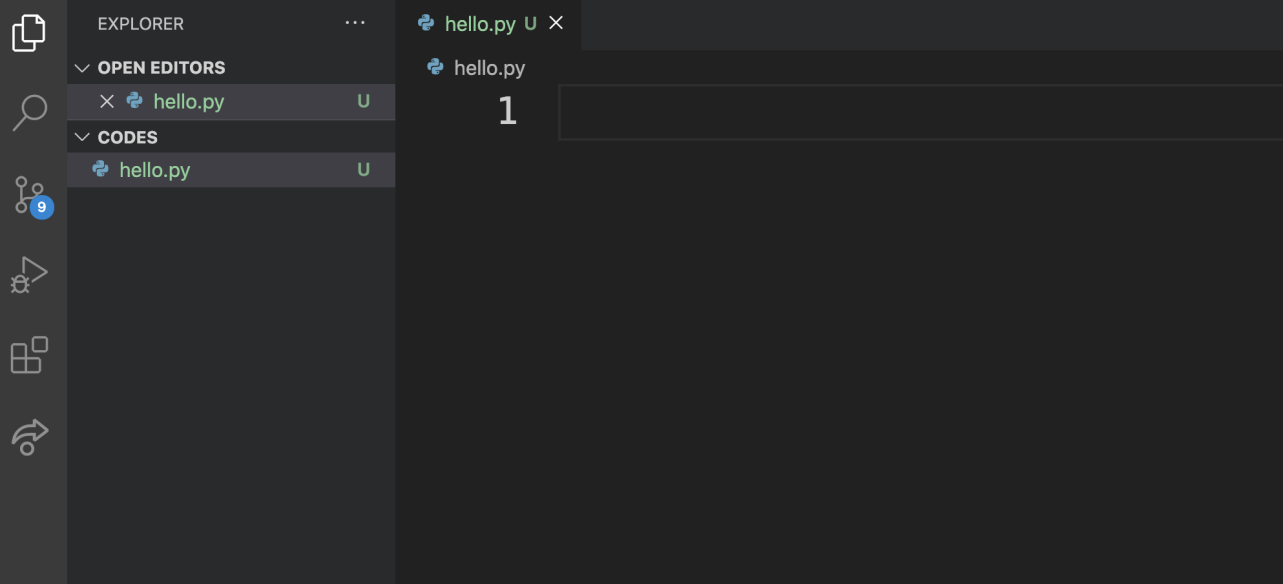The image size is (1283, 584).
Task: Click the EXPLORER panel title
Action: (141, 23)
